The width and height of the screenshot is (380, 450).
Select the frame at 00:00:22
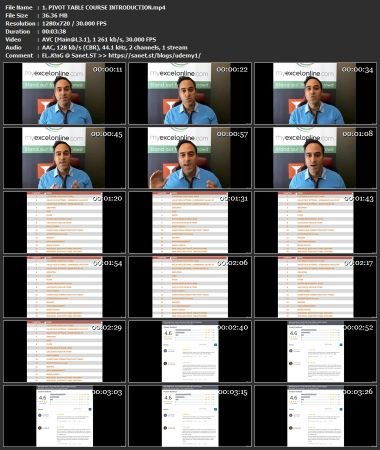[x=190, y=93]
